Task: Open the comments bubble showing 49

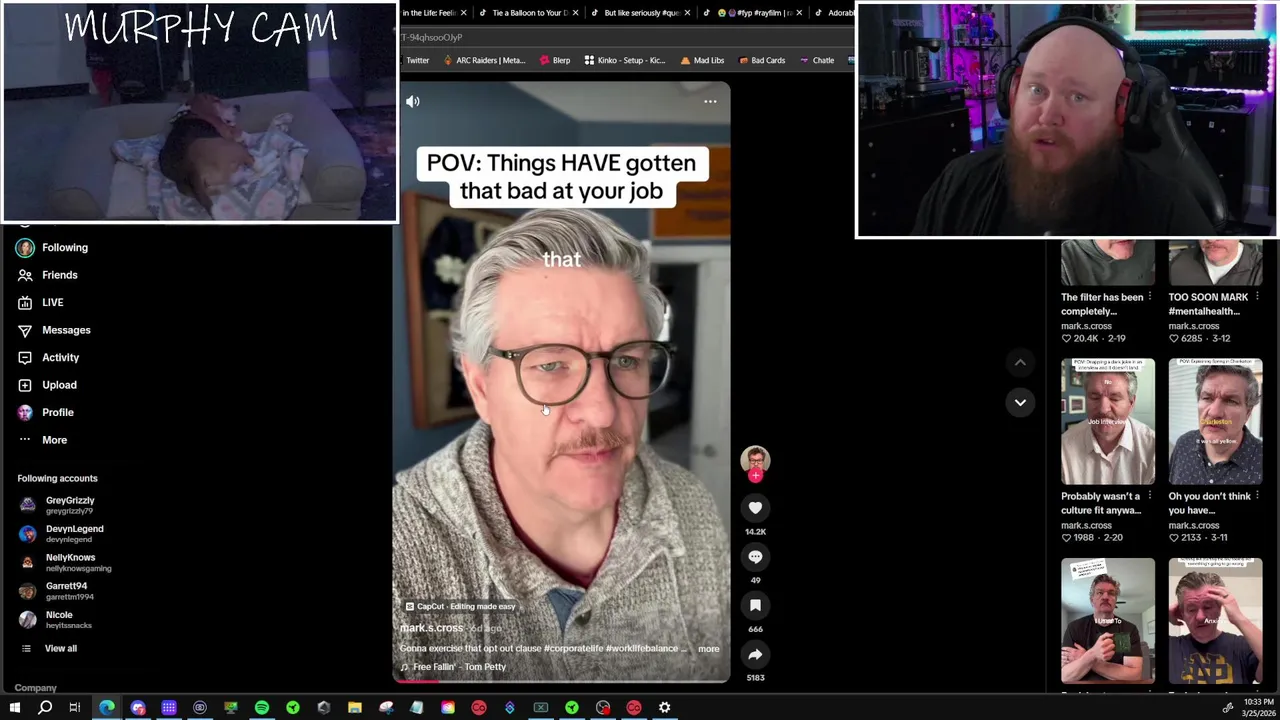Action: coord(755,557)
